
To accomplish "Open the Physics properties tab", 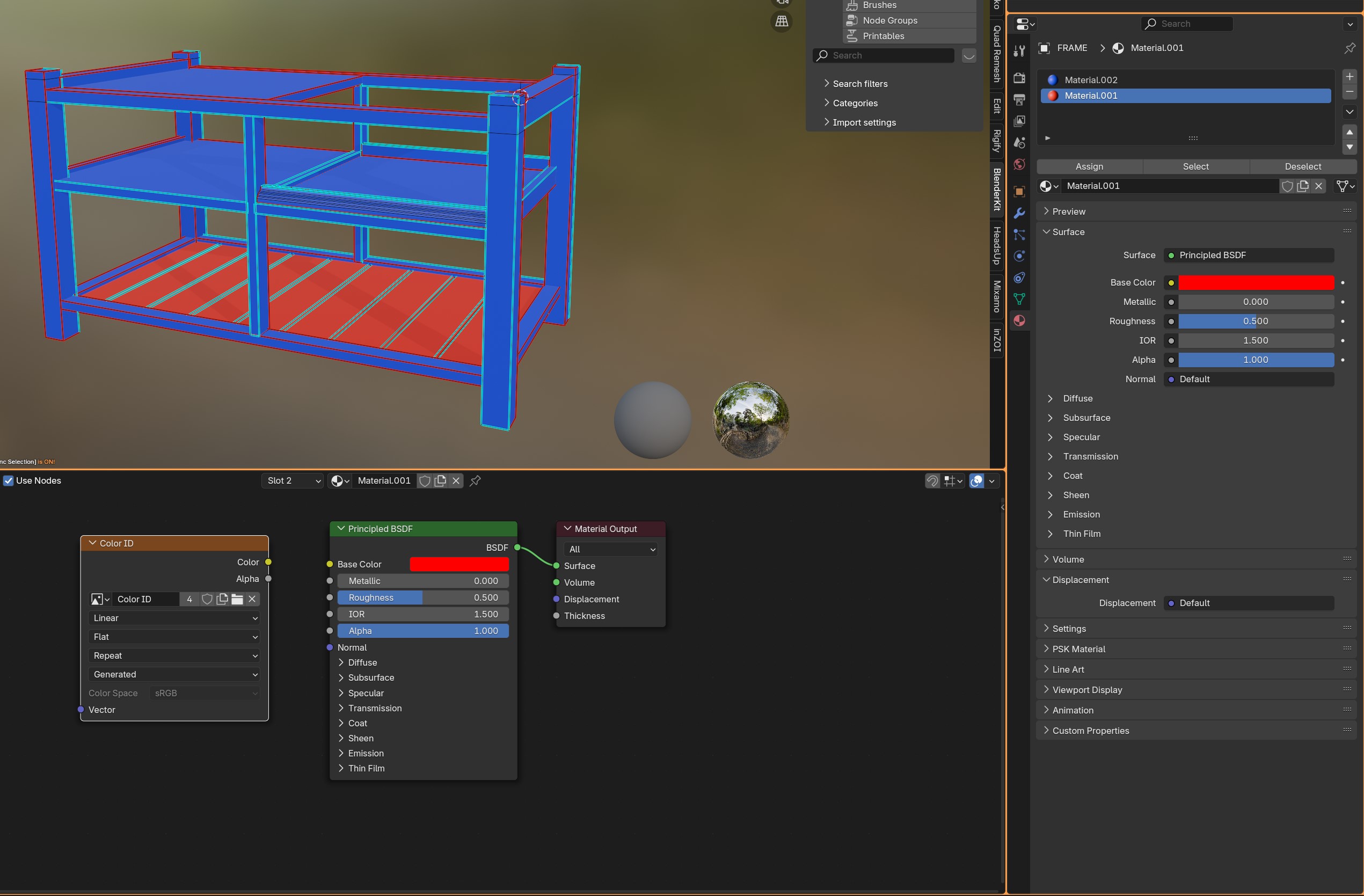I will click(x=1019, y=256).
